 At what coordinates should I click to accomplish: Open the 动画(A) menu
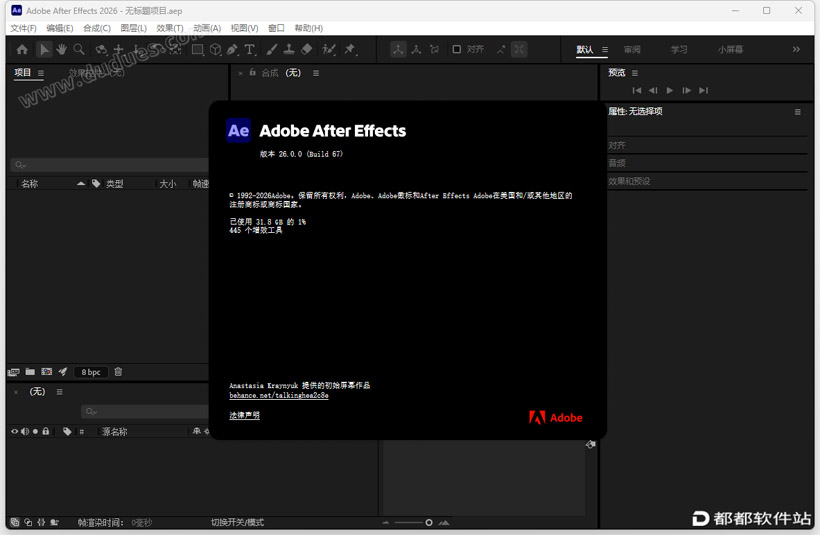coord(207,28)
